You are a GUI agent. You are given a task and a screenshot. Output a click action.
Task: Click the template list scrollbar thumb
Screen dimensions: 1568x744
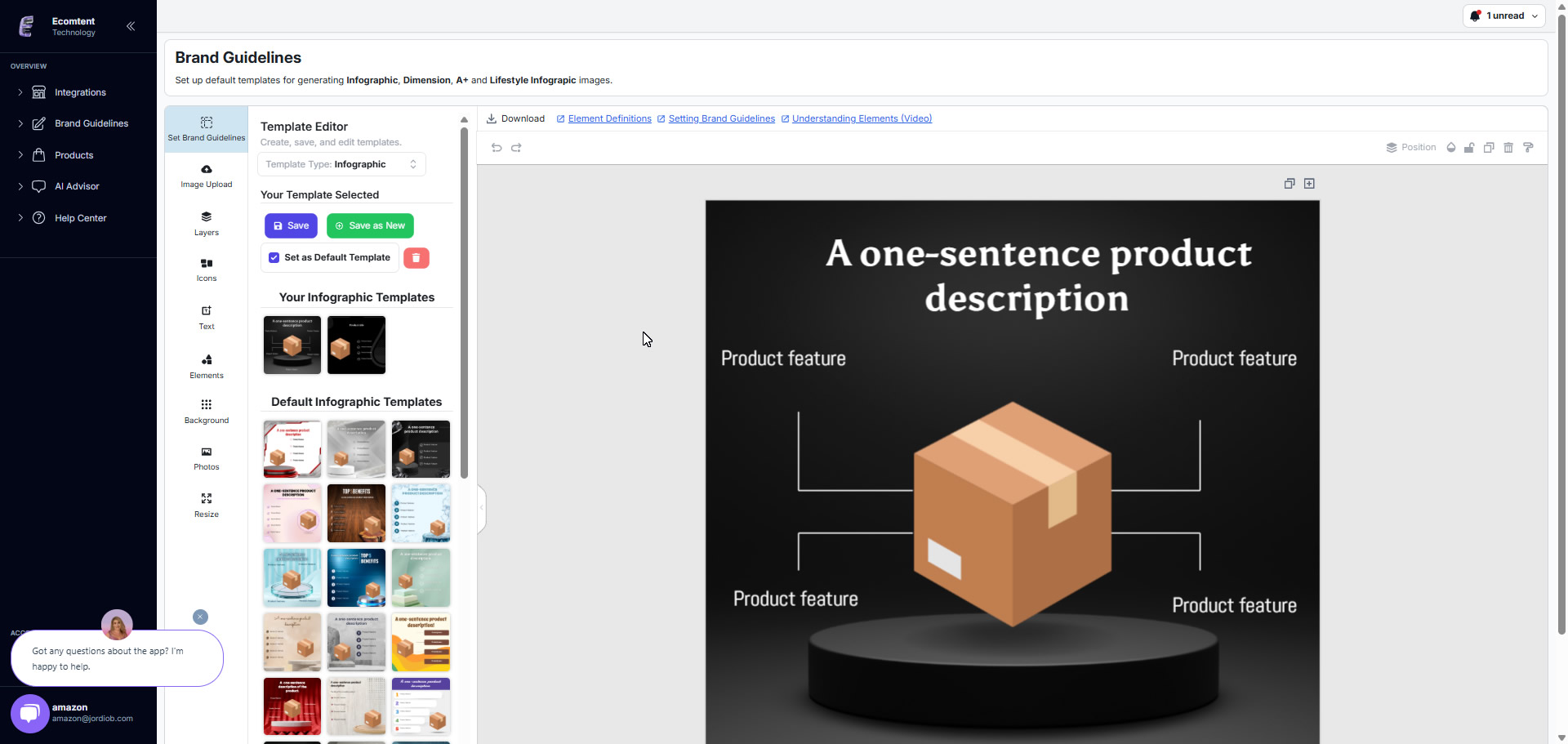point(464,302)
